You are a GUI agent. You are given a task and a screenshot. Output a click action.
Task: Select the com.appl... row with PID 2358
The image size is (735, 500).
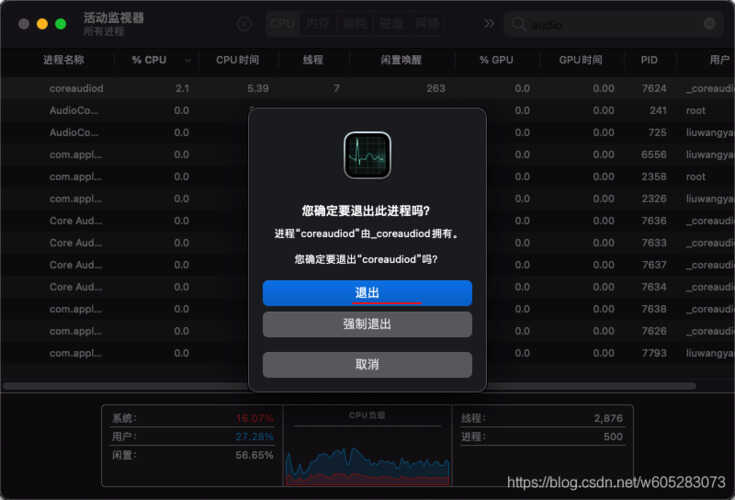tap(368, 177)
